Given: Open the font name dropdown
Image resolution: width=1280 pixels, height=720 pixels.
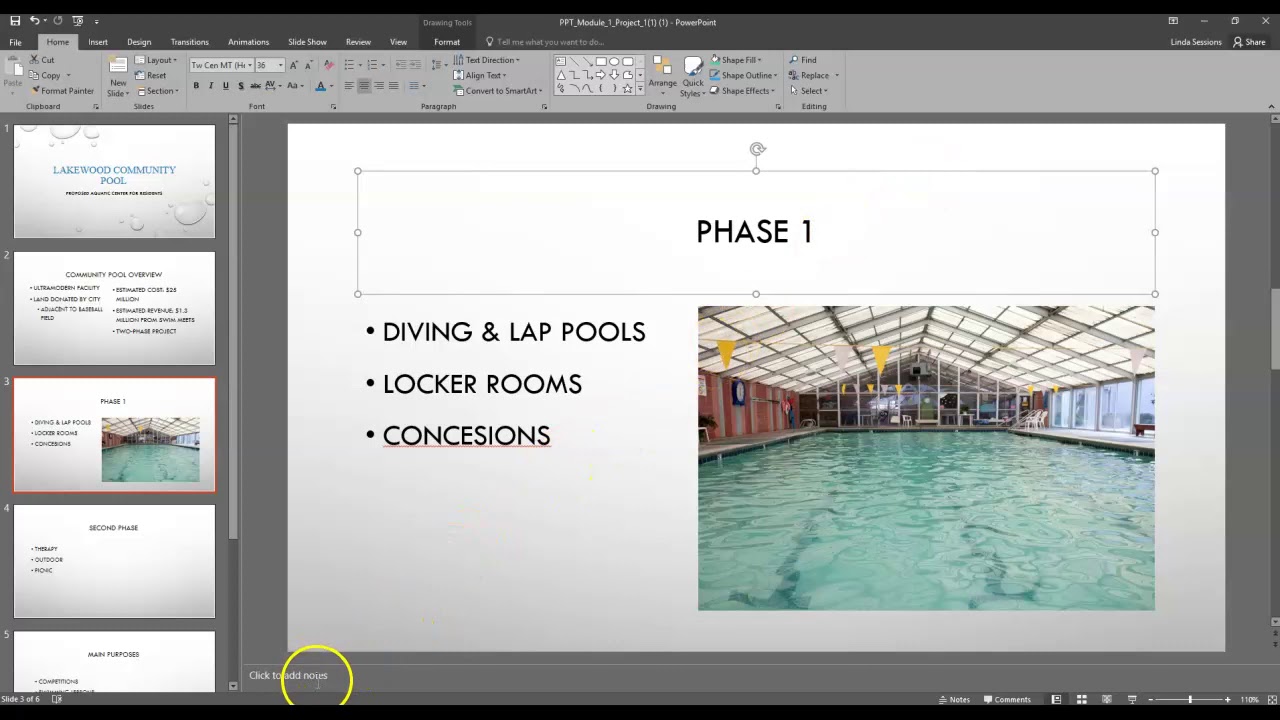Looking at the screenshot, I should click(249, 65).
